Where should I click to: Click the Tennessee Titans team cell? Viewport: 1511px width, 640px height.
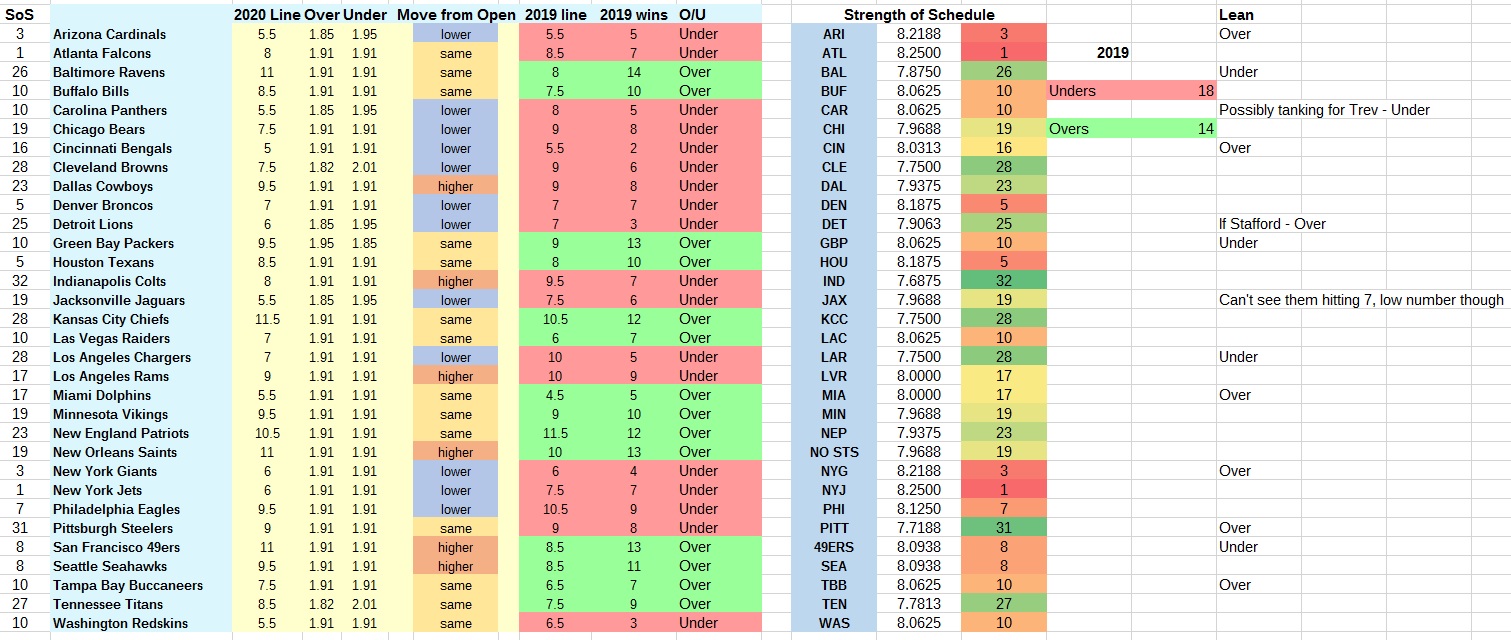pos(107,604)
